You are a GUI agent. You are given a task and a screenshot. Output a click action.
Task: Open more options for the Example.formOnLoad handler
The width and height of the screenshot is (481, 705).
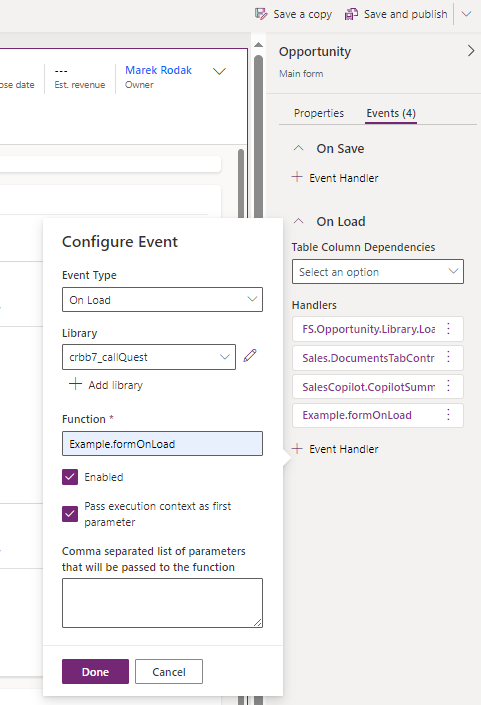tap(448, 415)
